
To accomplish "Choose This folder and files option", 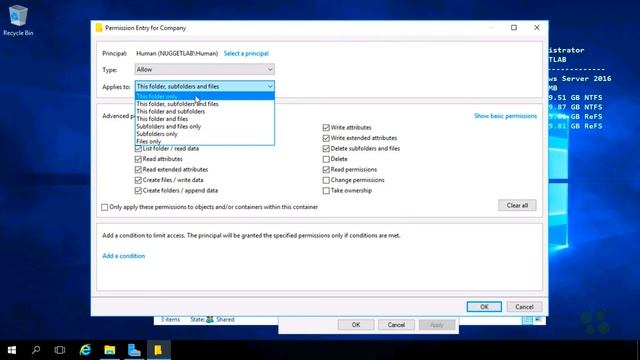I will coord(204,119).
